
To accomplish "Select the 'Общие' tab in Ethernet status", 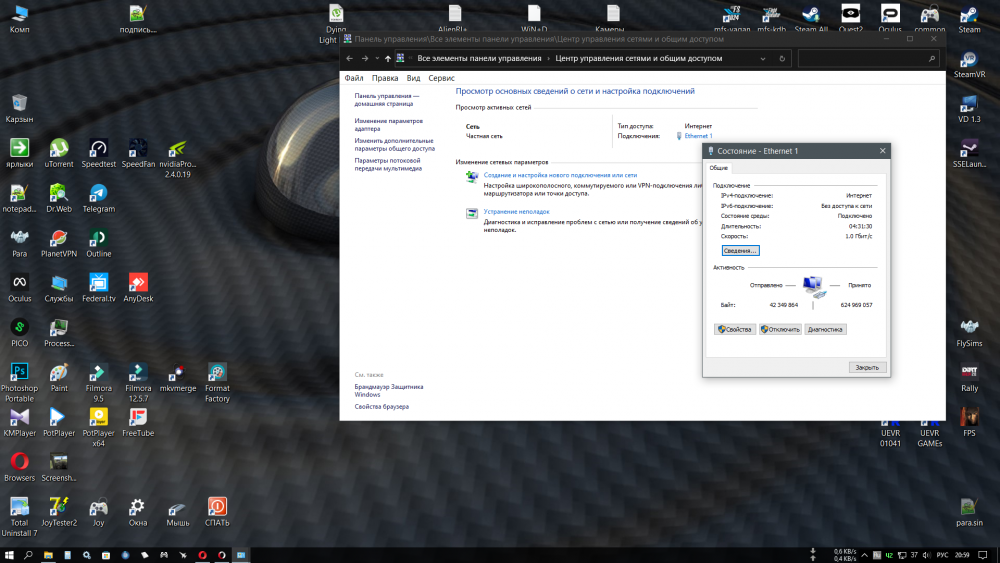I will pyautogui.click(x=719, y=168).
